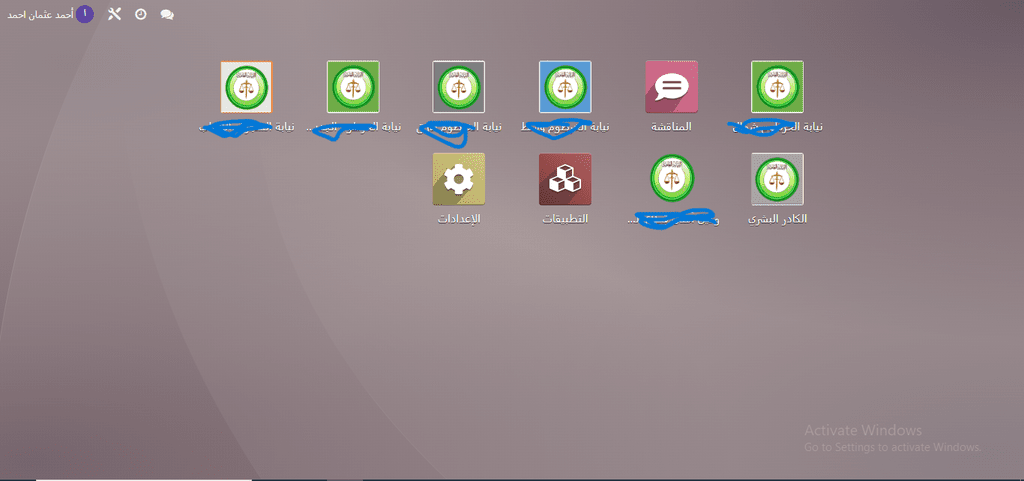Open the الإعدادات settings gear app
Image resolution: width=1024 pixels, height=481 pixels.
coord(458,179)
